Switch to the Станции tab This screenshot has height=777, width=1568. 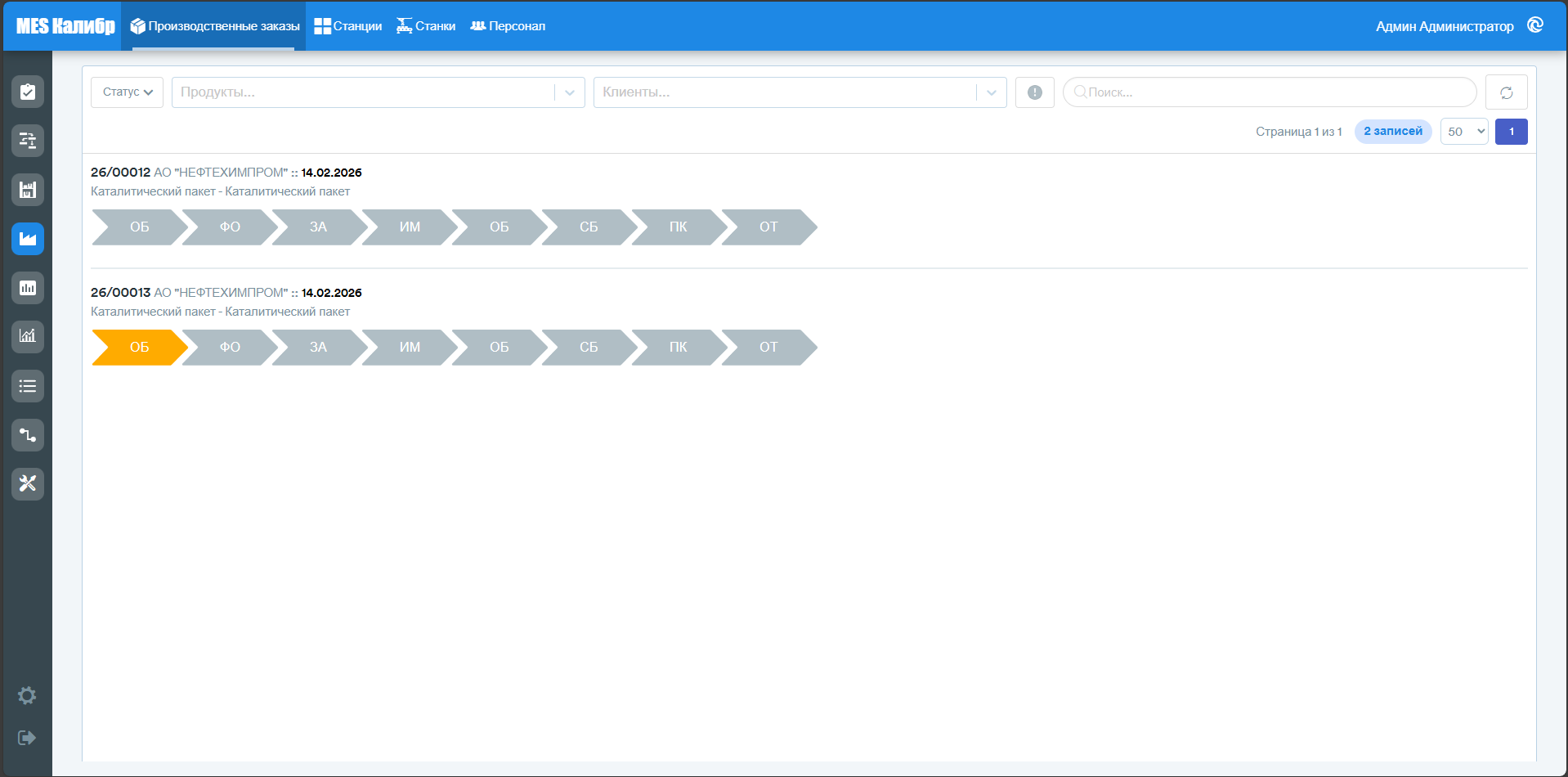click(x=348, y=26)
